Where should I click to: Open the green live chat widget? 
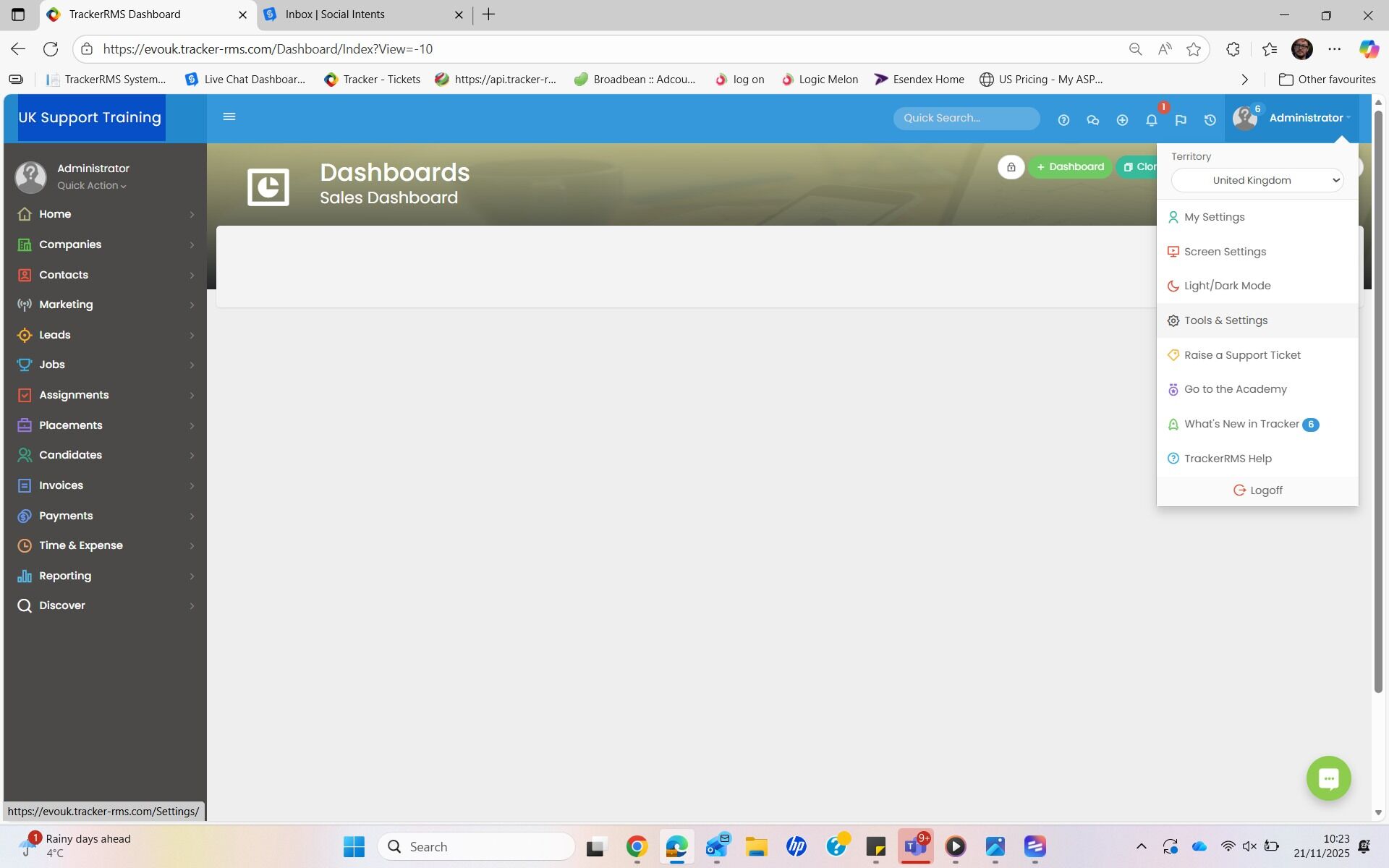[x=1328, y=778]
